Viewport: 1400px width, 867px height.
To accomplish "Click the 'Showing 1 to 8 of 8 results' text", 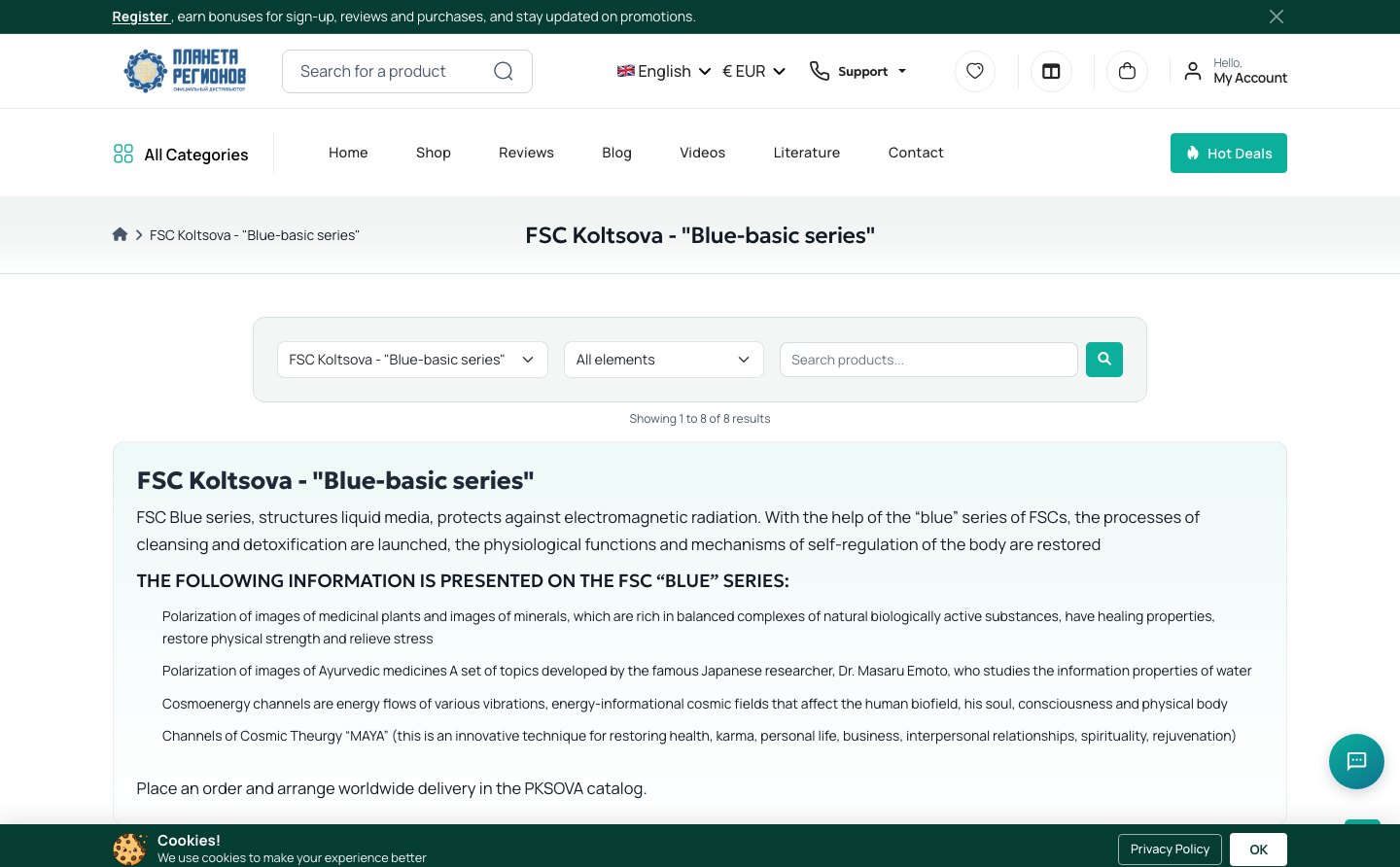I will [x=700, y=419].
